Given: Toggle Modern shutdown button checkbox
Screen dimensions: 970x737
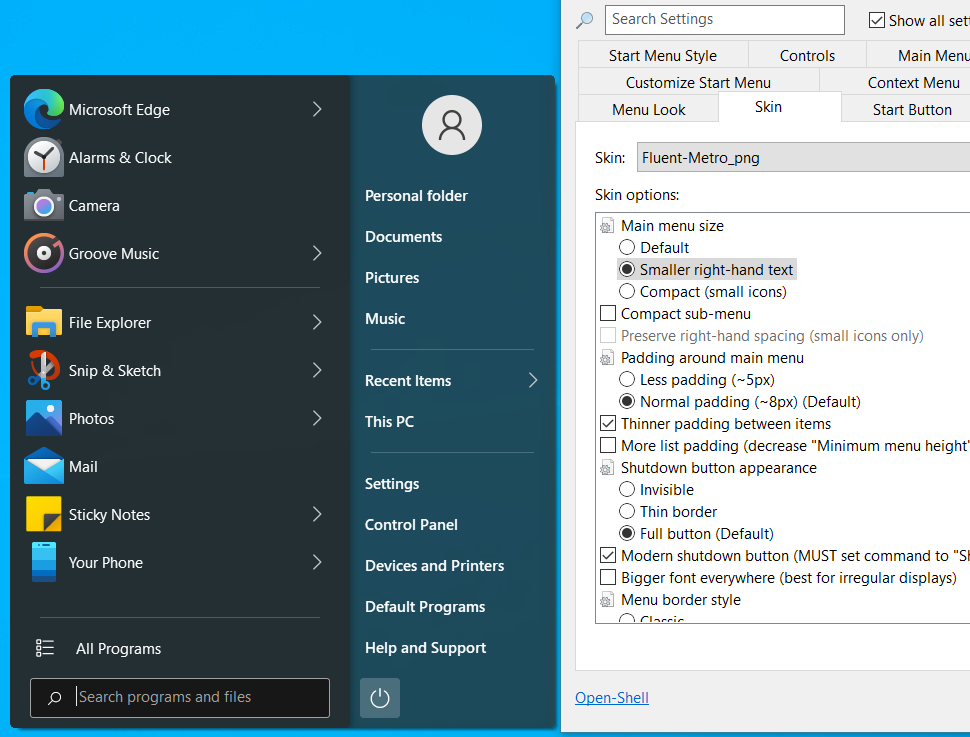Looking at the screenshot, I should click(608, 556).
